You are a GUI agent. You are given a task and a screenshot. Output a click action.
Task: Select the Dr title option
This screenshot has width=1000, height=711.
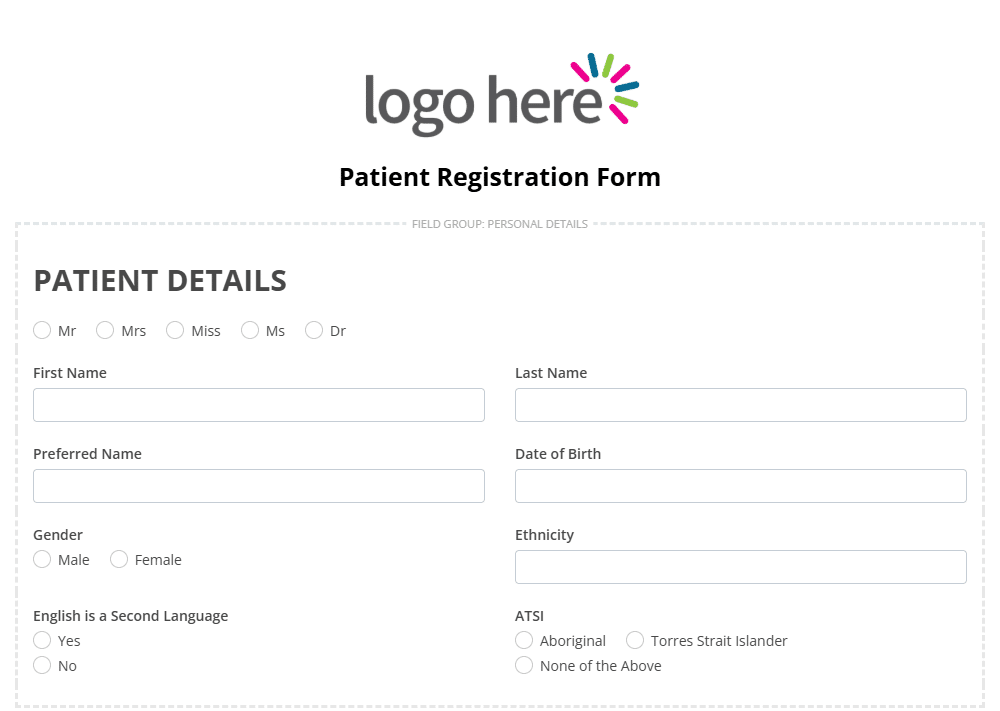tap(314, 330)
